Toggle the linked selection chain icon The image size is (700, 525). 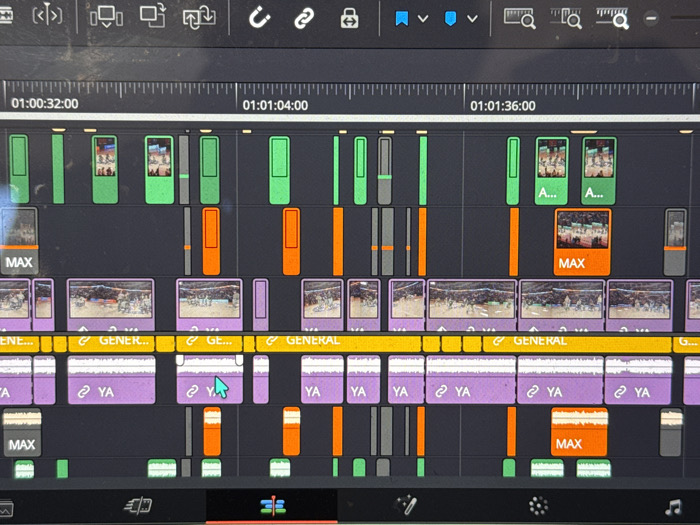click(x=304, y=19)
